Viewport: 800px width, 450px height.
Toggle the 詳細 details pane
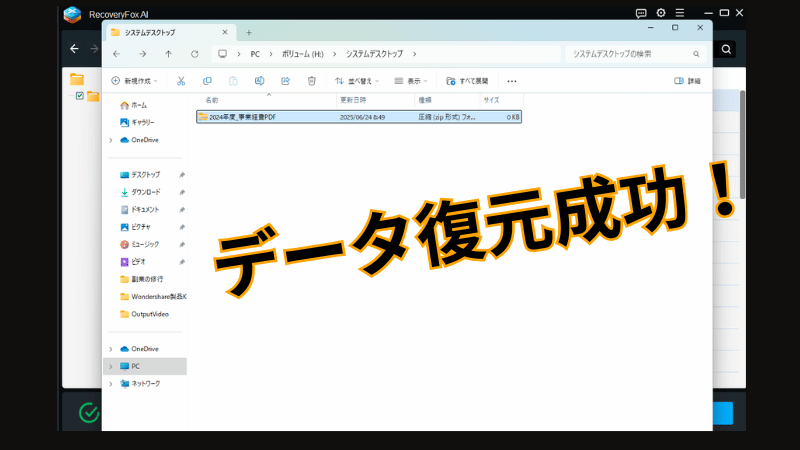tap(688, 80)
